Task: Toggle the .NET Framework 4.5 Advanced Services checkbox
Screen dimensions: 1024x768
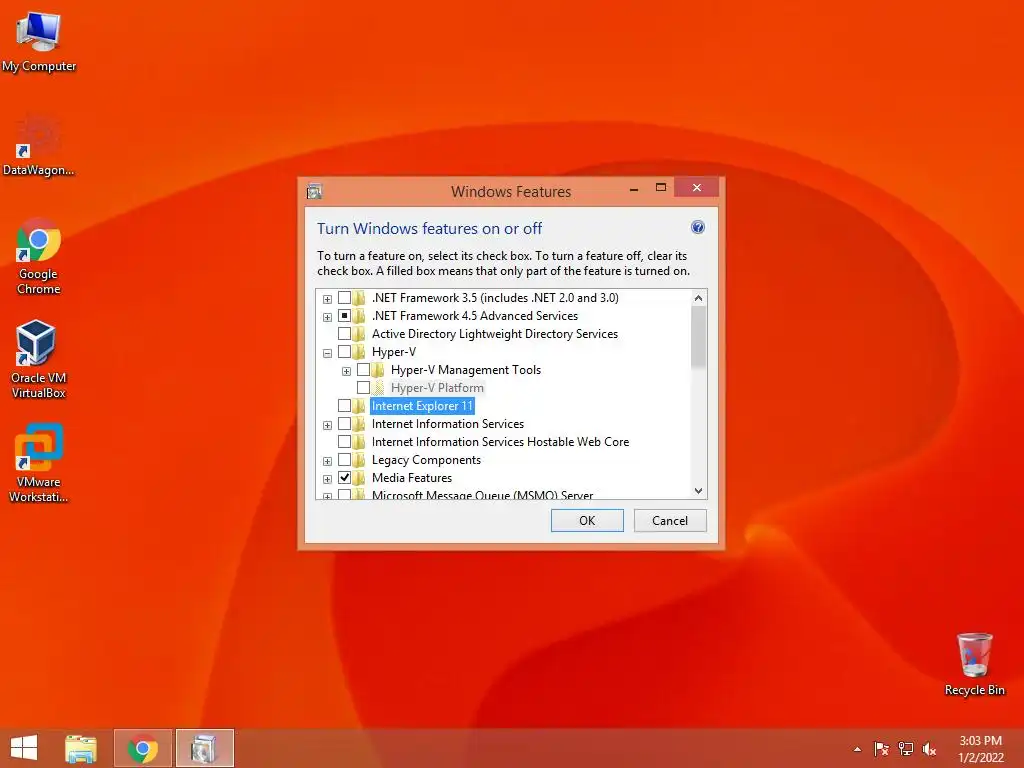Action: (344, 316)
